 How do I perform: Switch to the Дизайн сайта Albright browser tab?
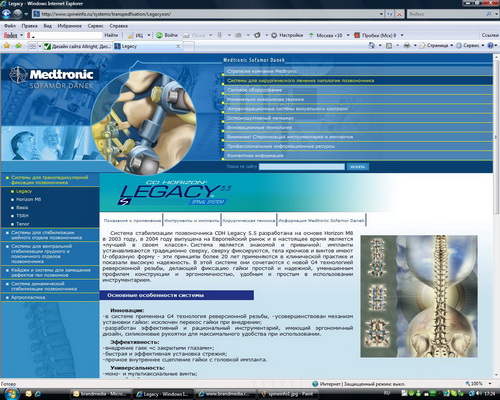[78, 46]
